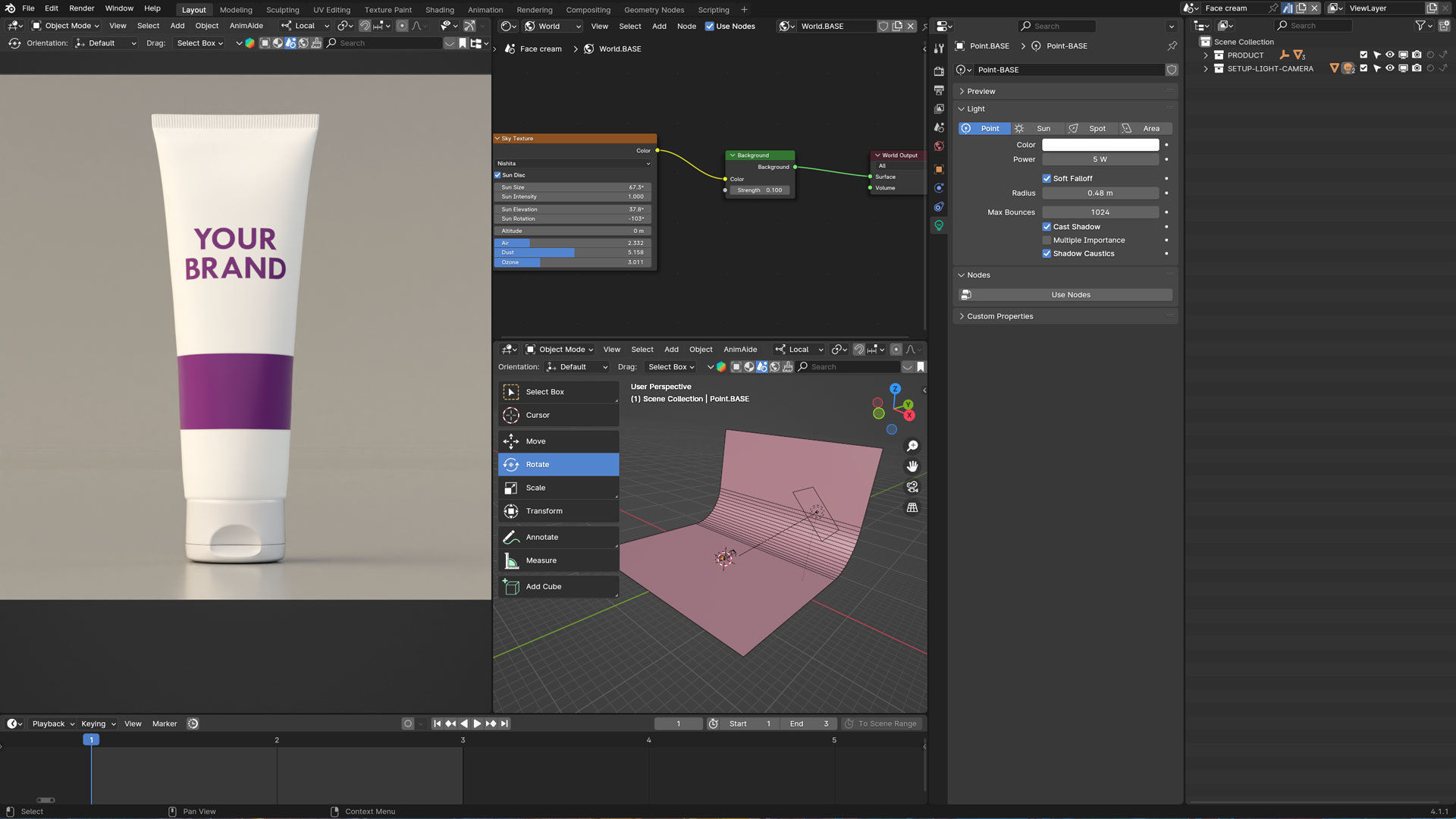Select the Cursor tool
The width and height of the screenshot is (1456, 819).
(557, 415)
